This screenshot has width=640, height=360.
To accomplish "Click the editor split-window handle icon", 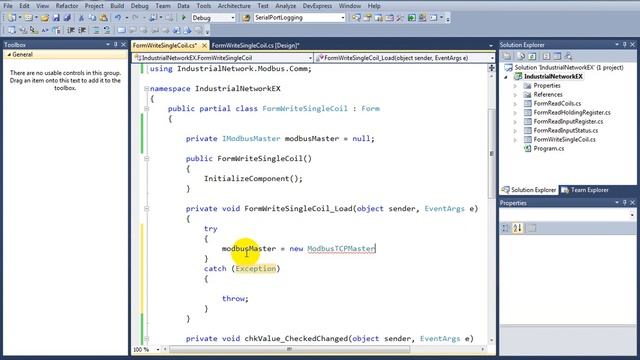I will click(x=491, y=68).
